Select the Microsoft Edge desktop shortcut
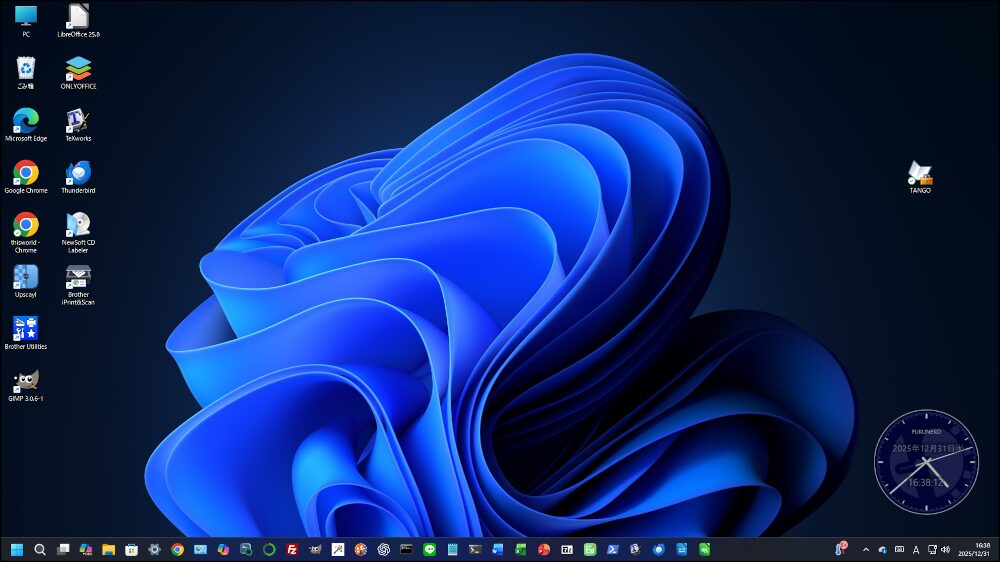 point(26,121)
